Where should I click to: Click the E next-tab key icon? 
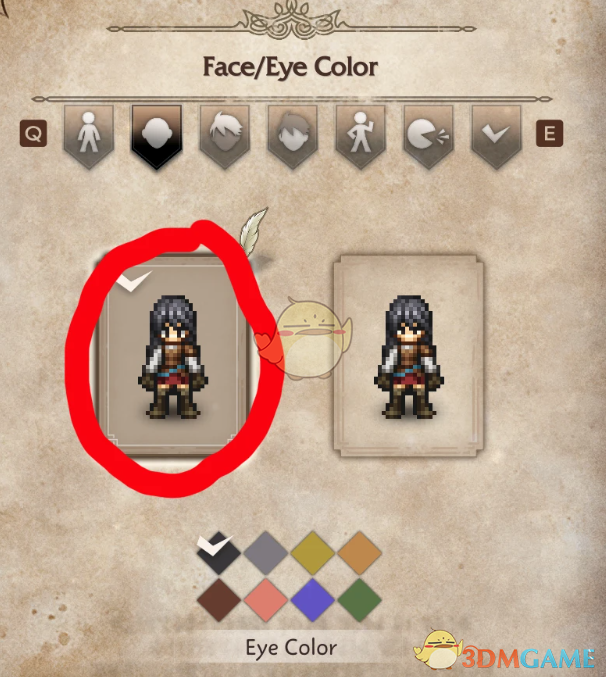549,133
